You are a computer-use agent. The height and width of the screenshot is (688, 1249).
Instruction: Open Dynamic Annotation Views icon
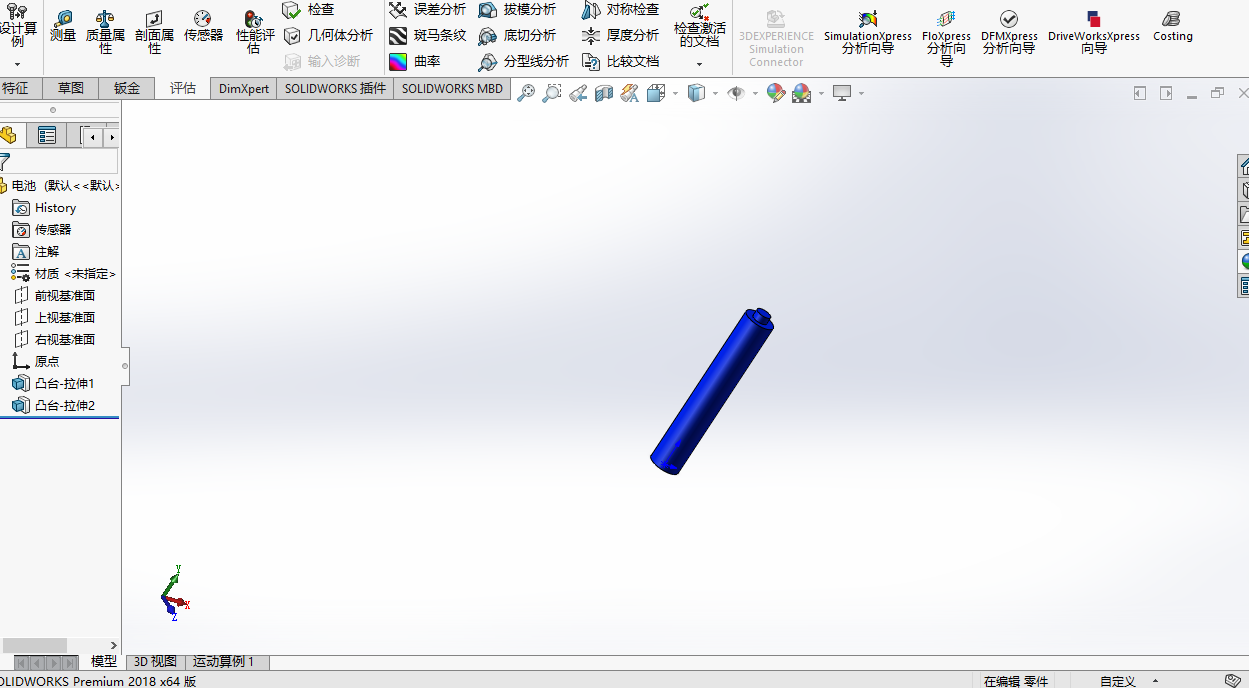630,93
